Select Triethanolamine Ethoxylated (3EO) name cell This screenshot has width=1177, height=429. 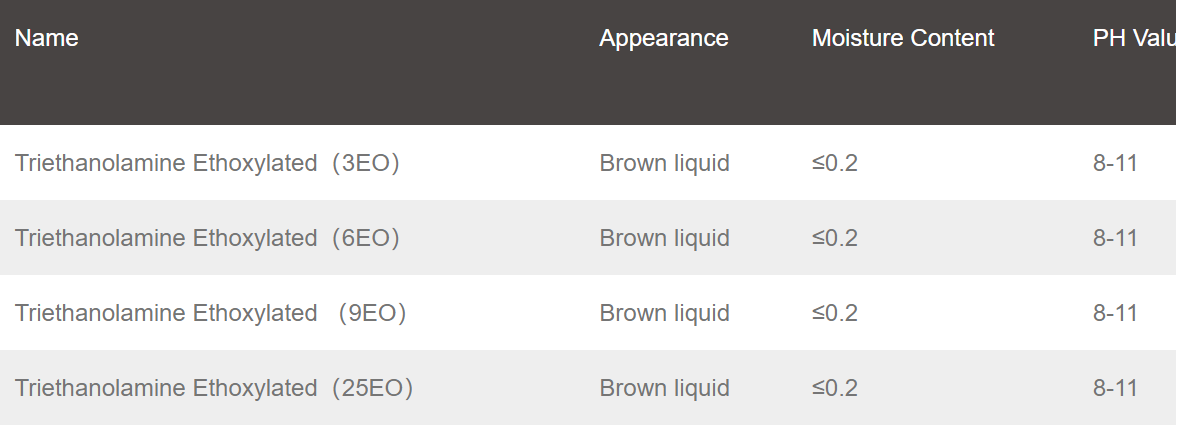(x=207, y=163)
